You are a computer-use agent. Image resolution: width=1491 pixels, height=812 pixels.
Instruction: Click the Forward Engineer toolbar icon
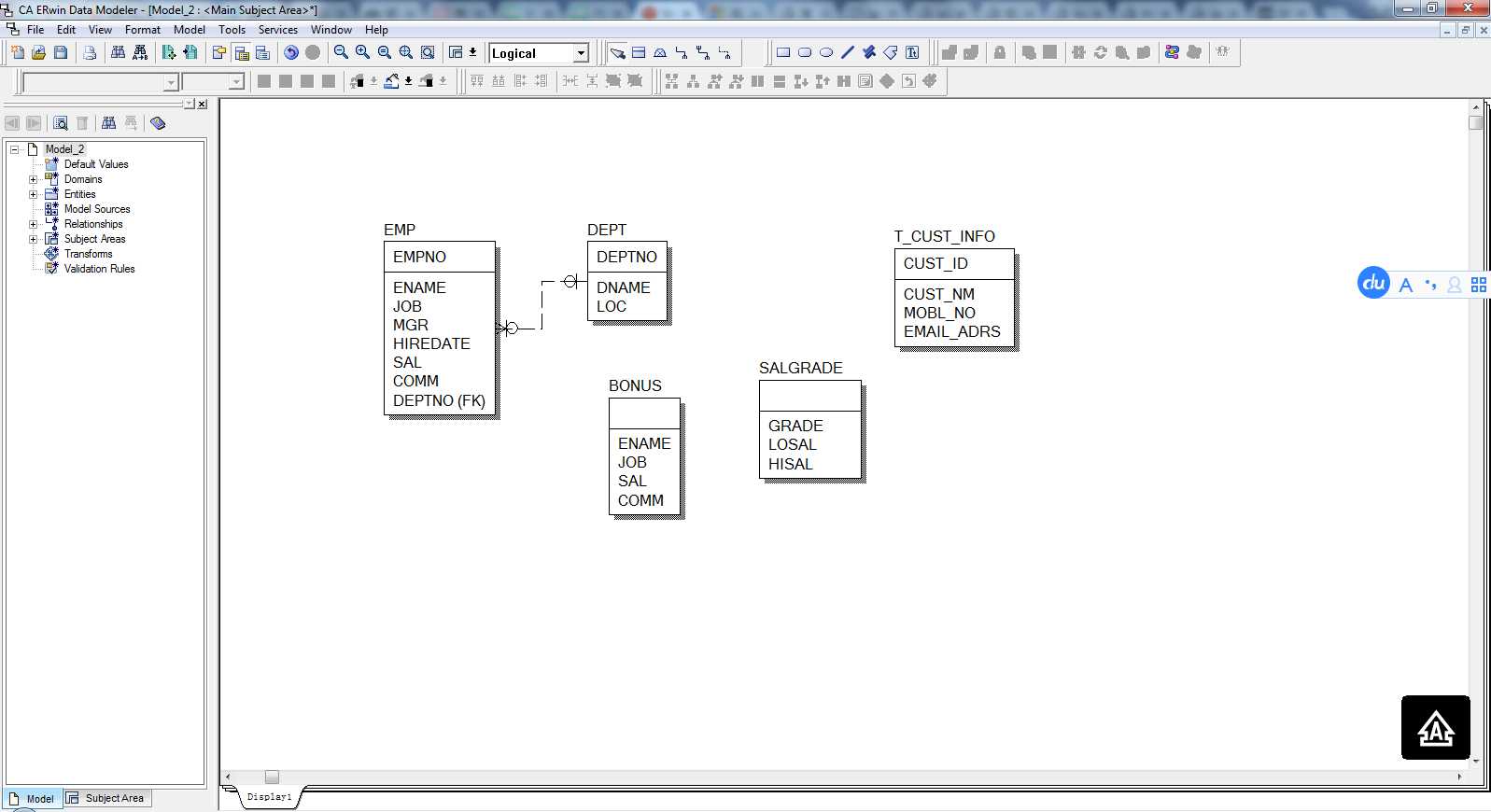pyautogui.click(x=169, y=52)
